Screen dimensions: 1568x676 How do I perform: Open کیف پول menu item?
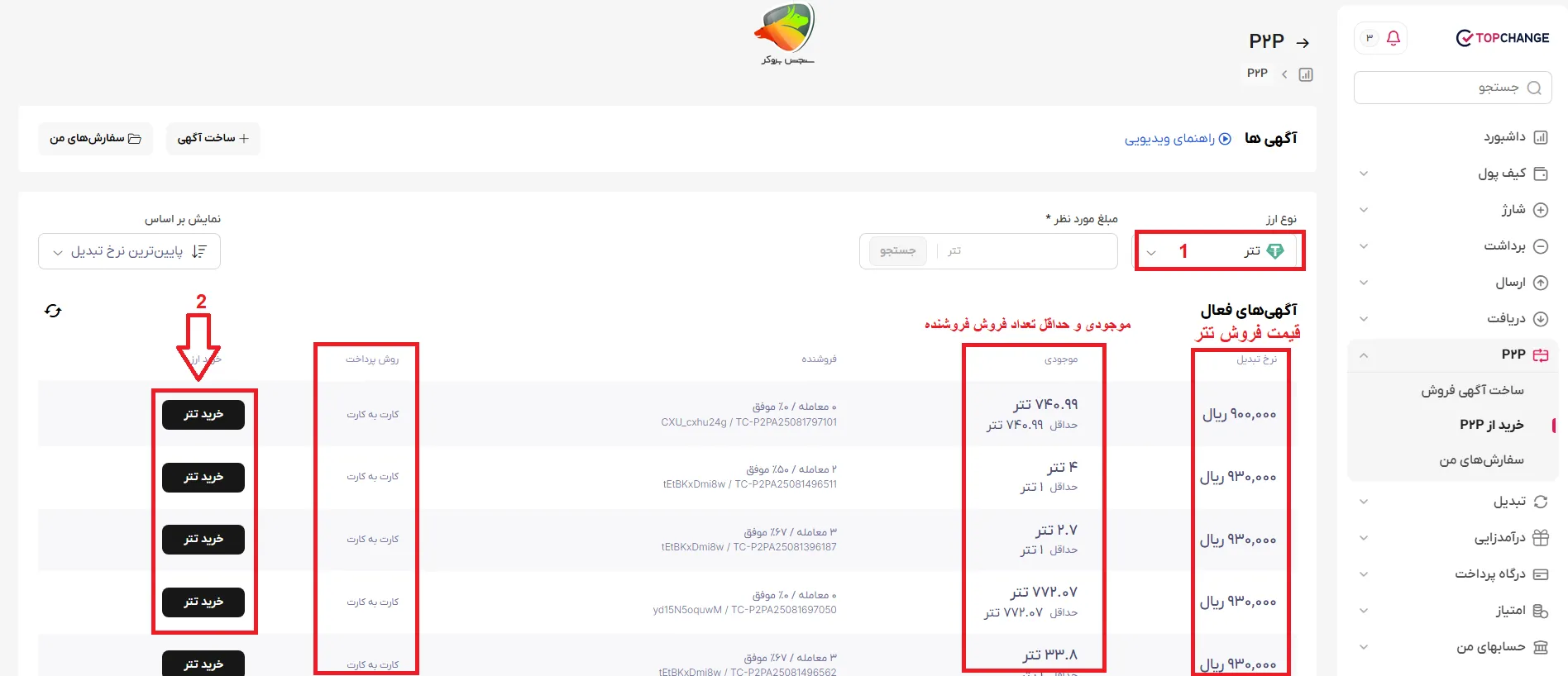click(x=1502, y=174)
